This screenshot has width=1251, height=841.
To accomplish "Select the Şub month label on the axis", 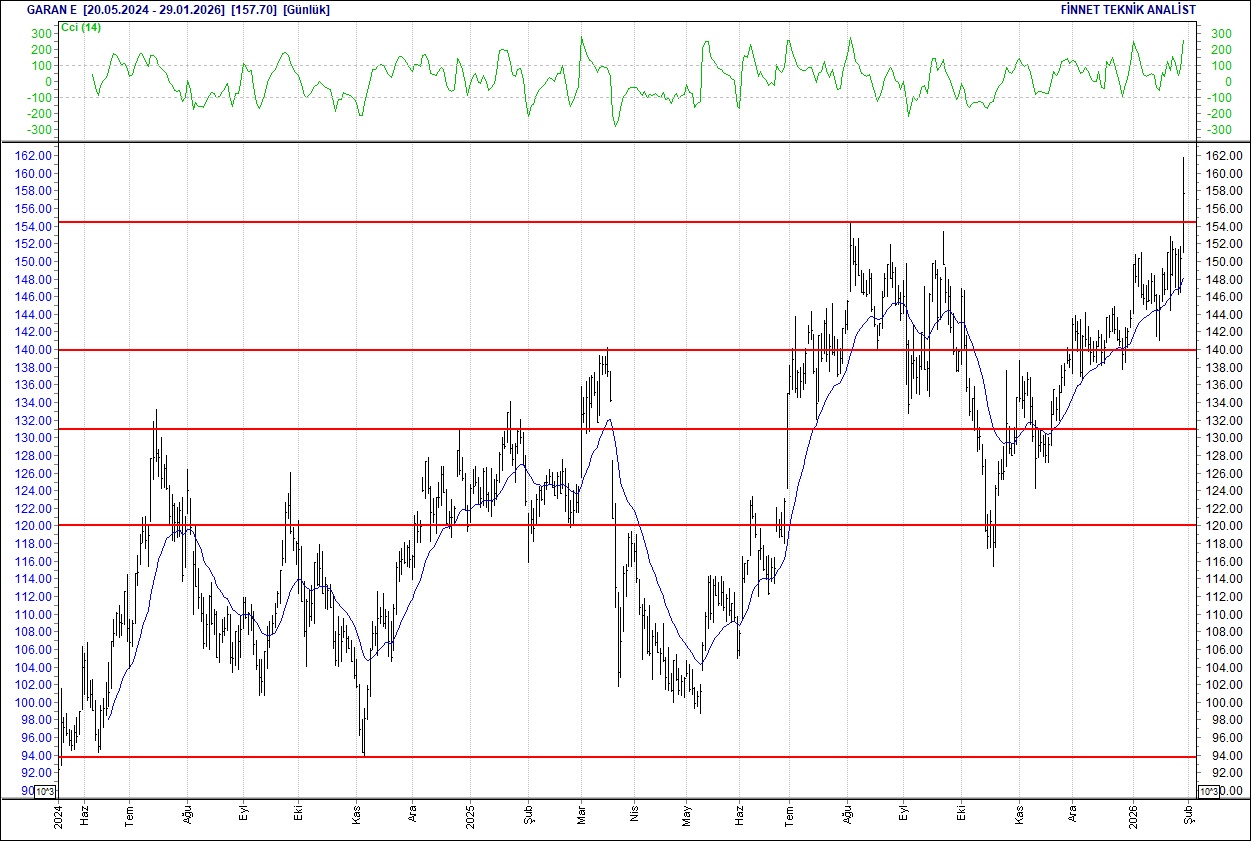I will click(x=1186, y=815).
